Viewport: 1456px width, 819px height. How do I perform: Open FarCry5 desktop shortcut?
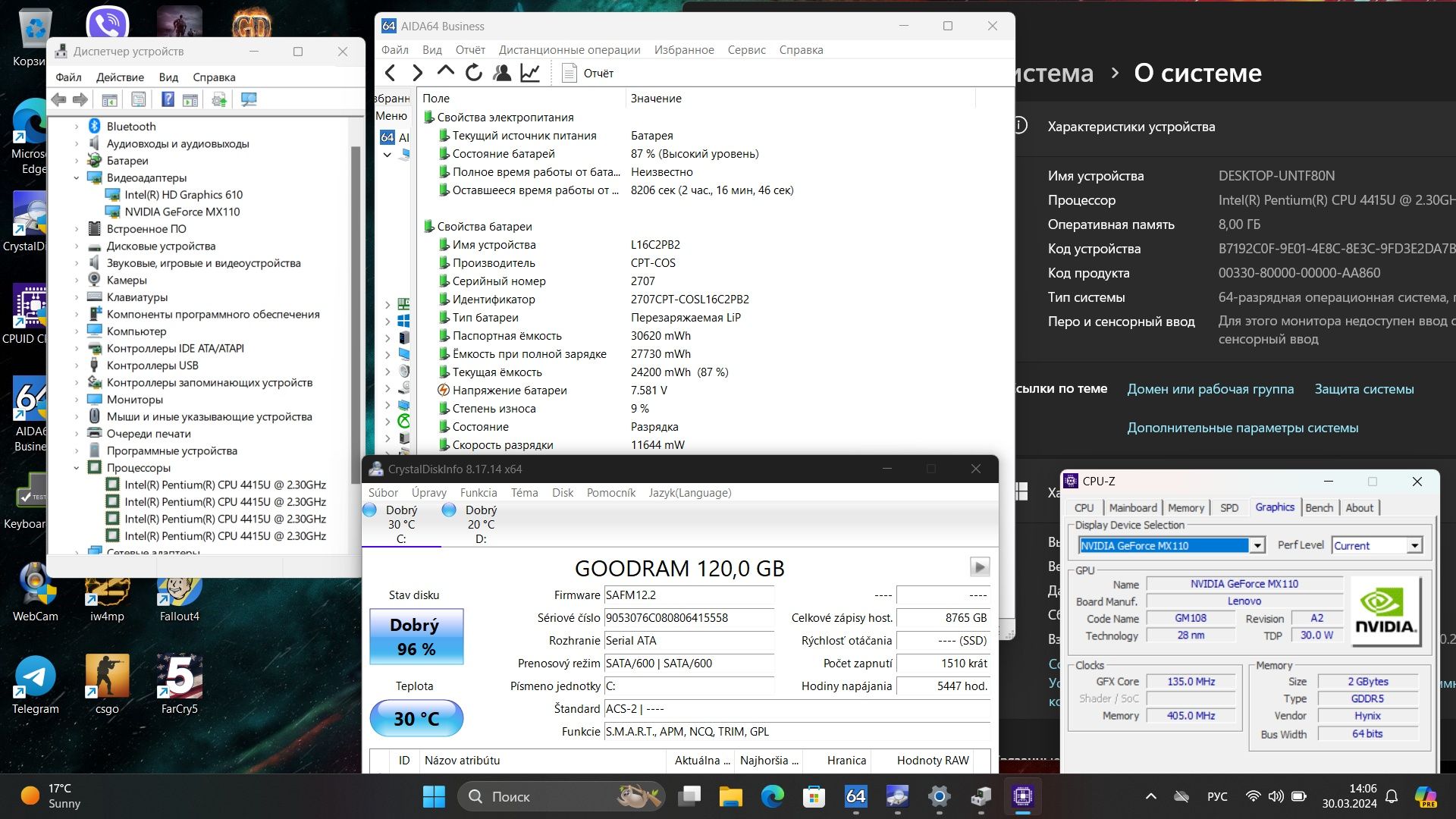[x=180, y=685]
